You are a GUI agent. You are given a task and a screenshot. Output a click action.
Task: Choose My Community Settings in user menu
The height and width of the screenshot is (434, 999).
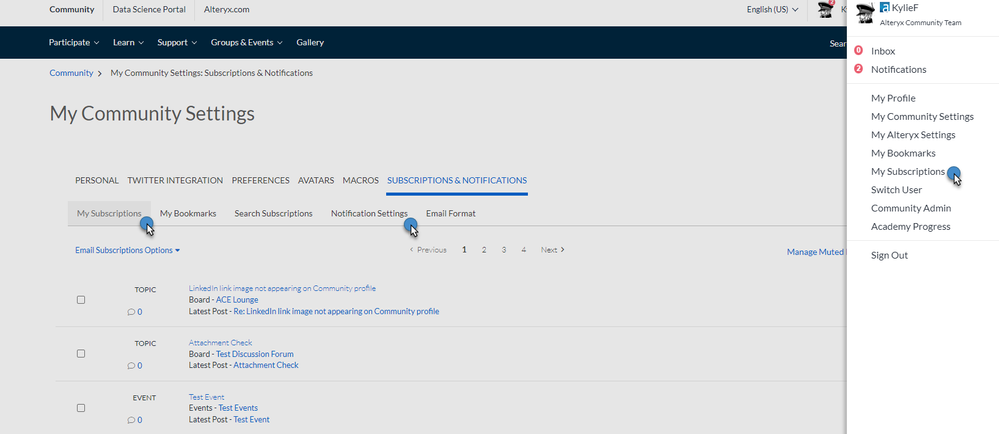coord(922,117)
